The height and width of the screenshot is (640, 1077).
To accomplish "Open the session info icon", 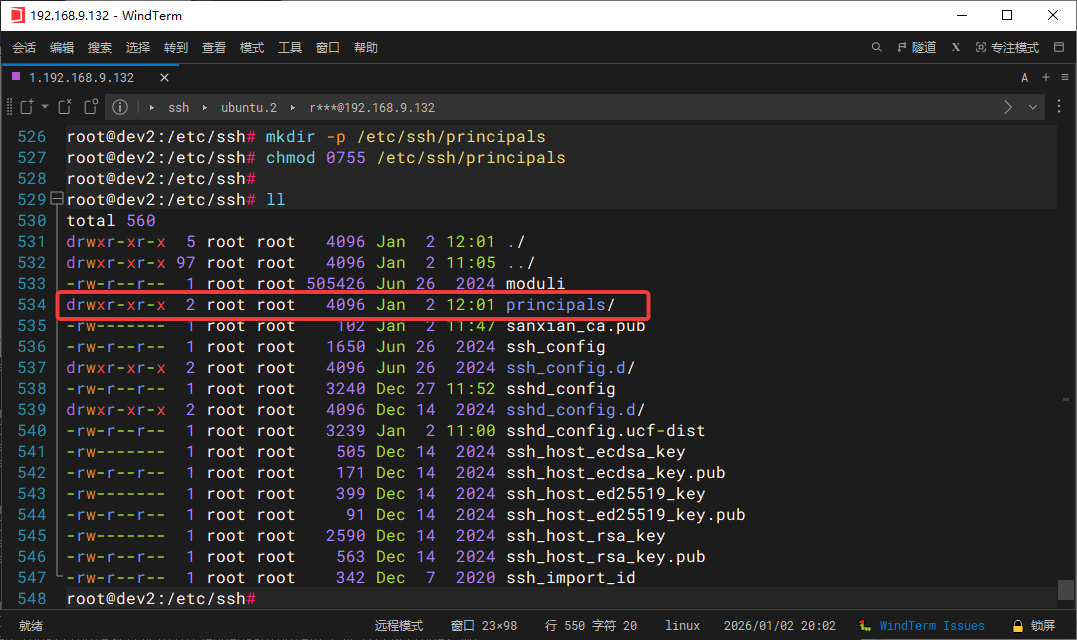I will [x=120, y=107].
